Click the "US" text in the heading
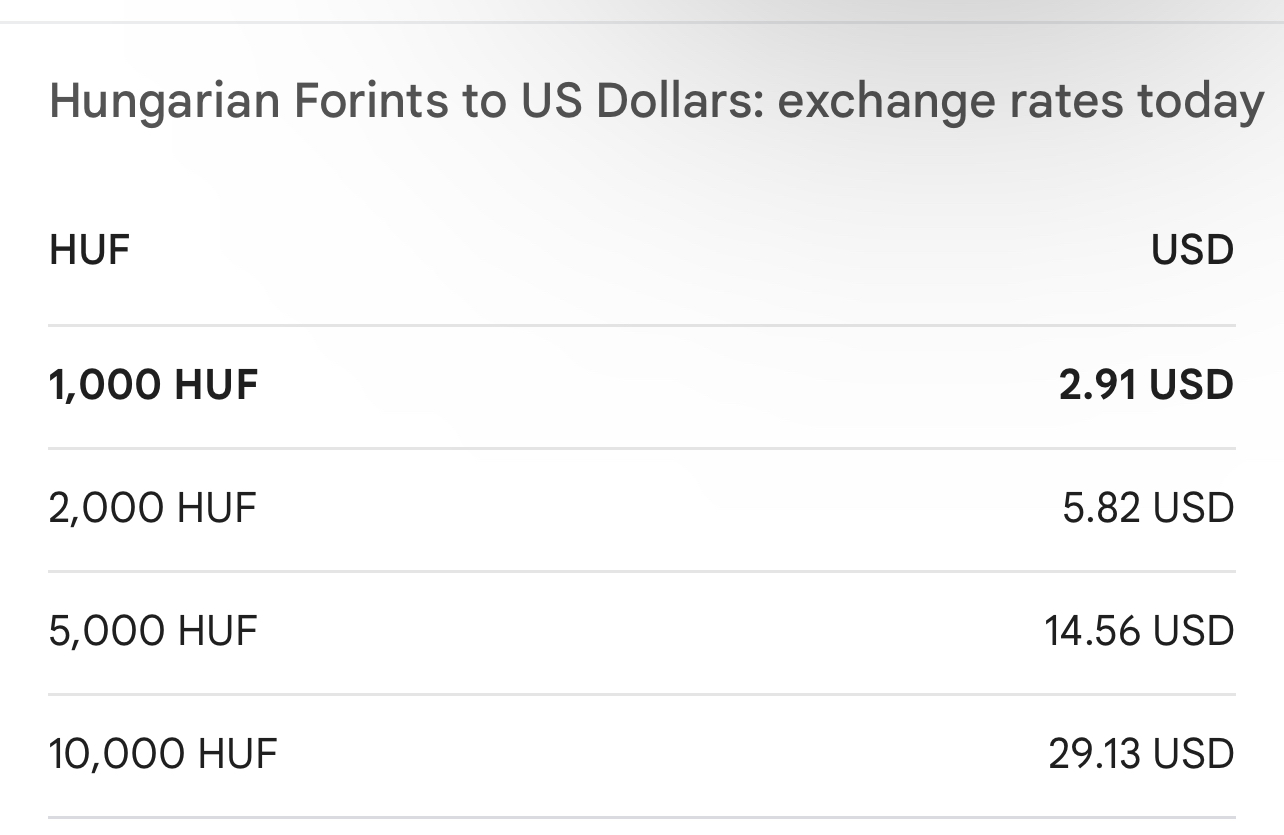Screen dimensions: 1284x835 551,102
